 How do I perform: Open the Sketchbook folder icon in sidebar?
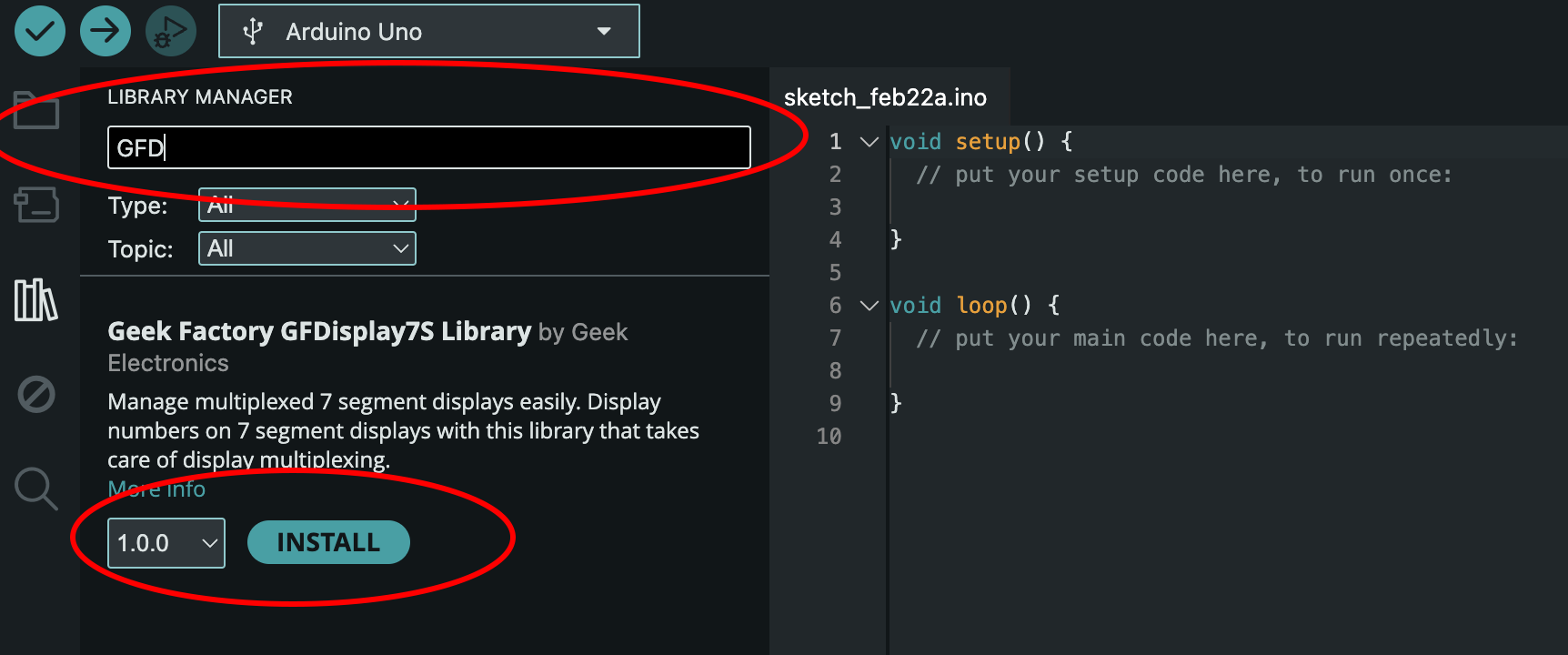[36, 110]
